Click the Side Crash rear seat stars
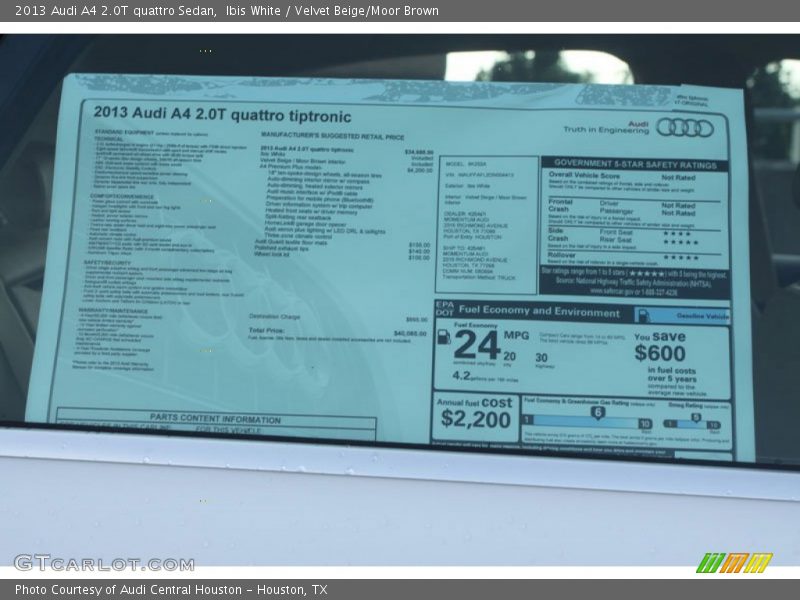The width and height of the screenshot is (800, 600). (x=680, y=241)
